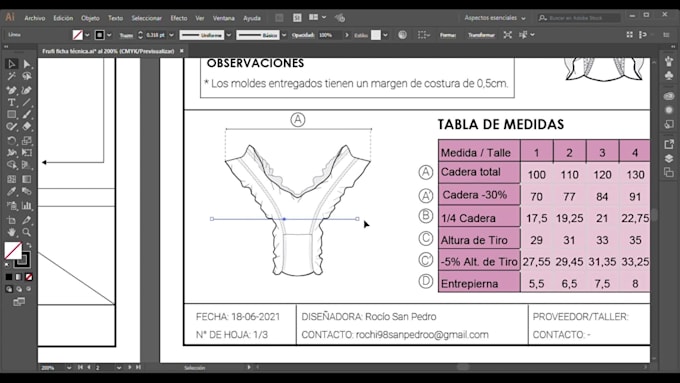680x383 pixels.
Task: Select the Zoom tool
Action: tap(26, 232)
